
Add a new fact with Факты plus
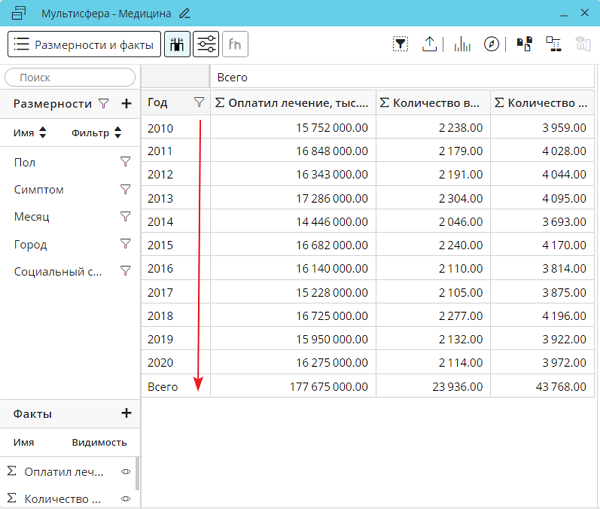(x=126, y=414)
